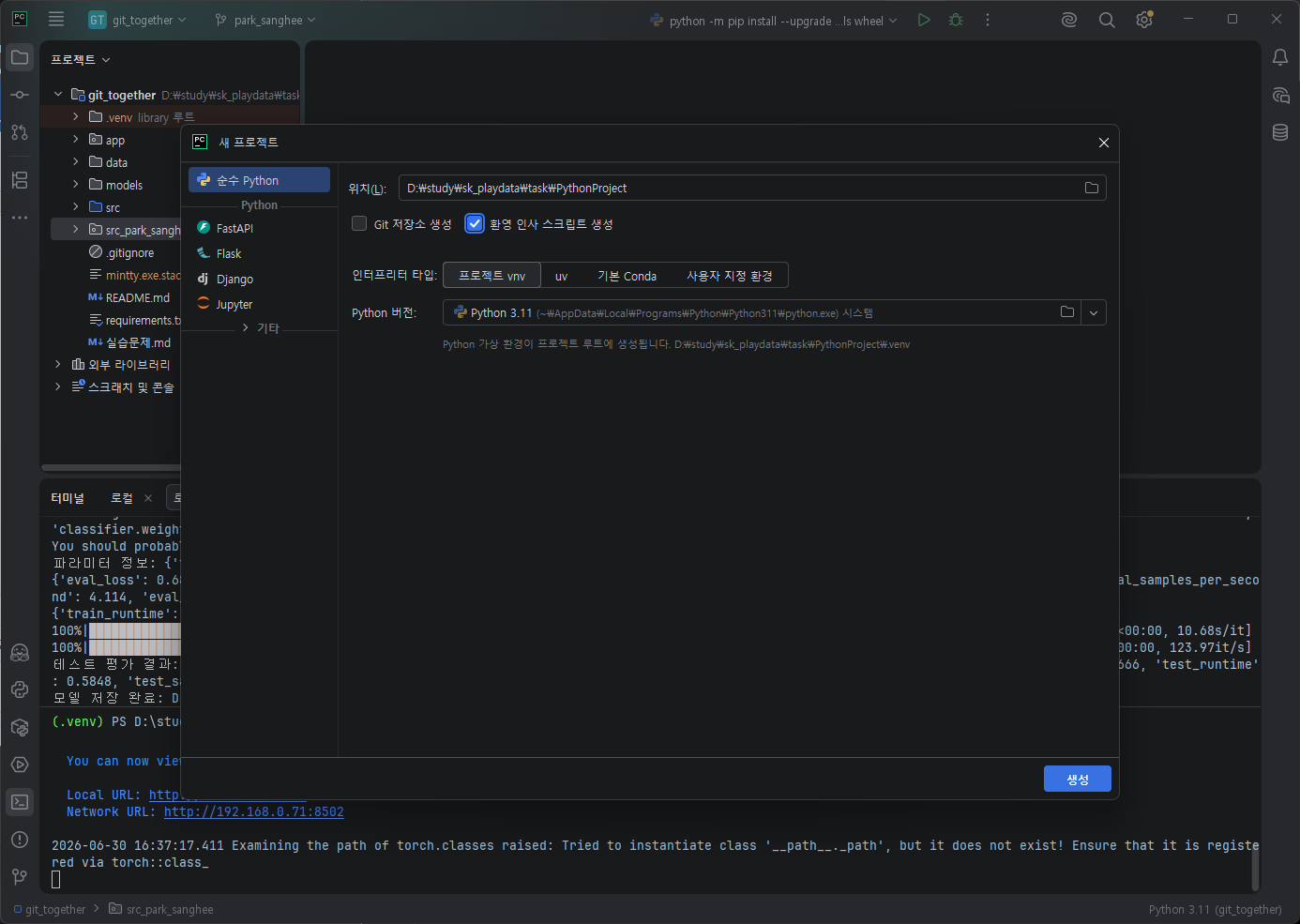Viewport: 1300px width, 924px height.
Task: Click the project tree horizontal scrollbar
Action: click(112, 467)
